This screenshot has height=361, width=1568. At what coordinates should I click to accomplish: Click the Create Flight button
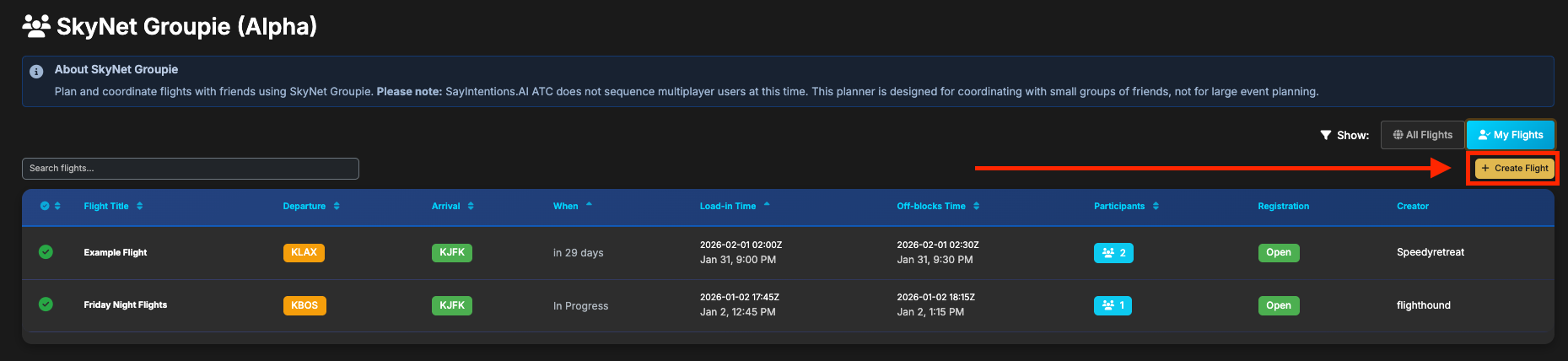pyautogui.click(x=1514, y=169)
